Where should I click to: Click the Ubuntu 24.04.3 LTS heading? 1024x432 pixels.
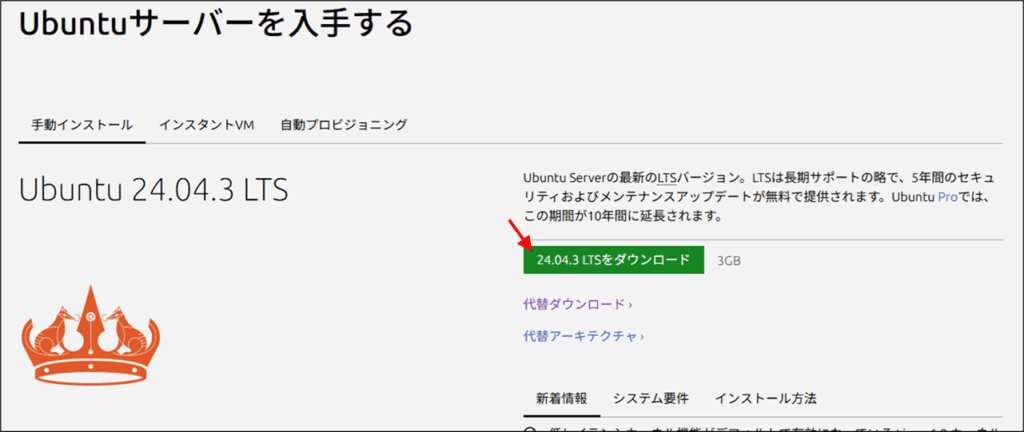pos(154,190)
